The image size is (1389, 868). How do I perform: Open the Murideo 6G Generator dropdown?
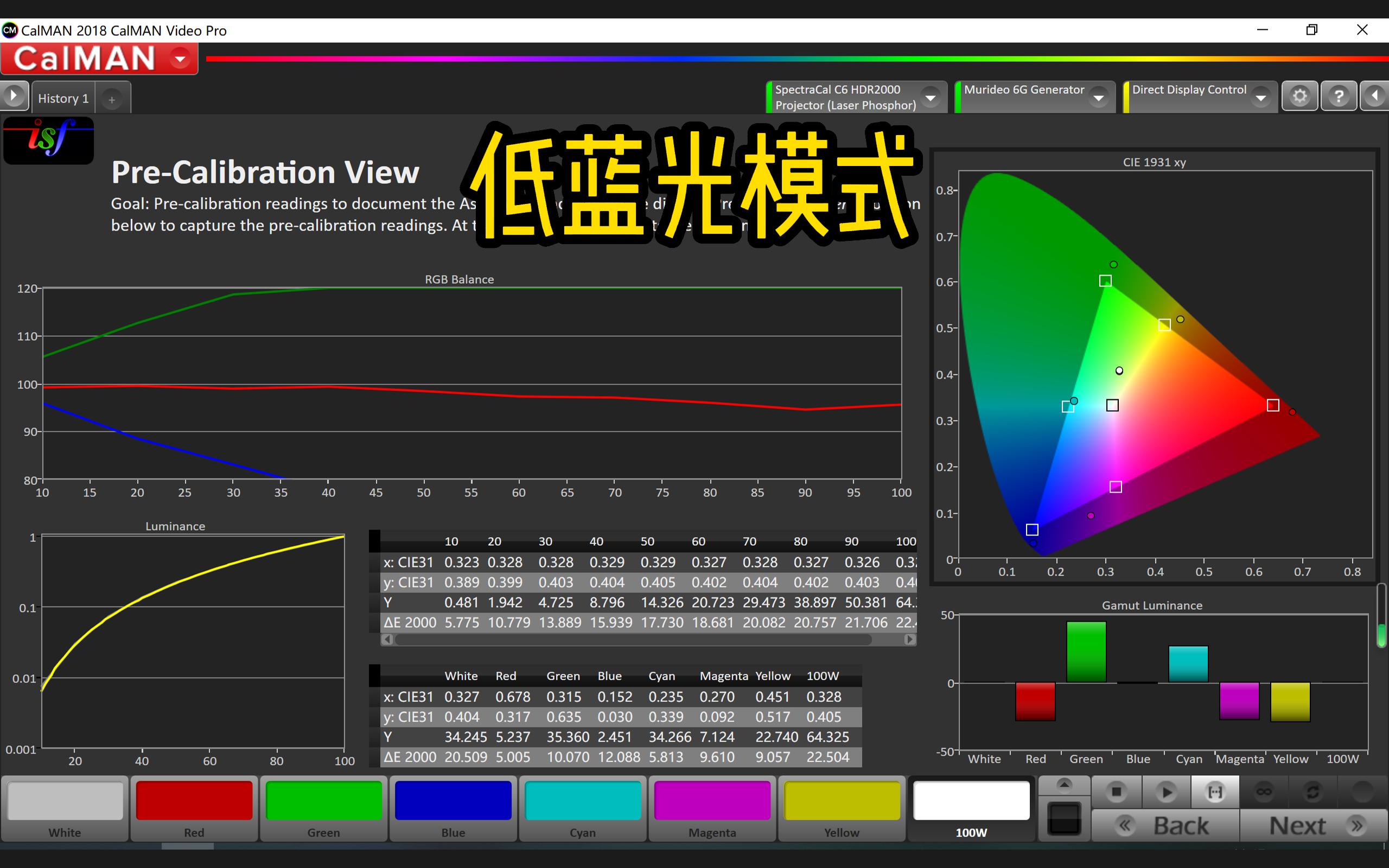click(x=1099, y=98)
